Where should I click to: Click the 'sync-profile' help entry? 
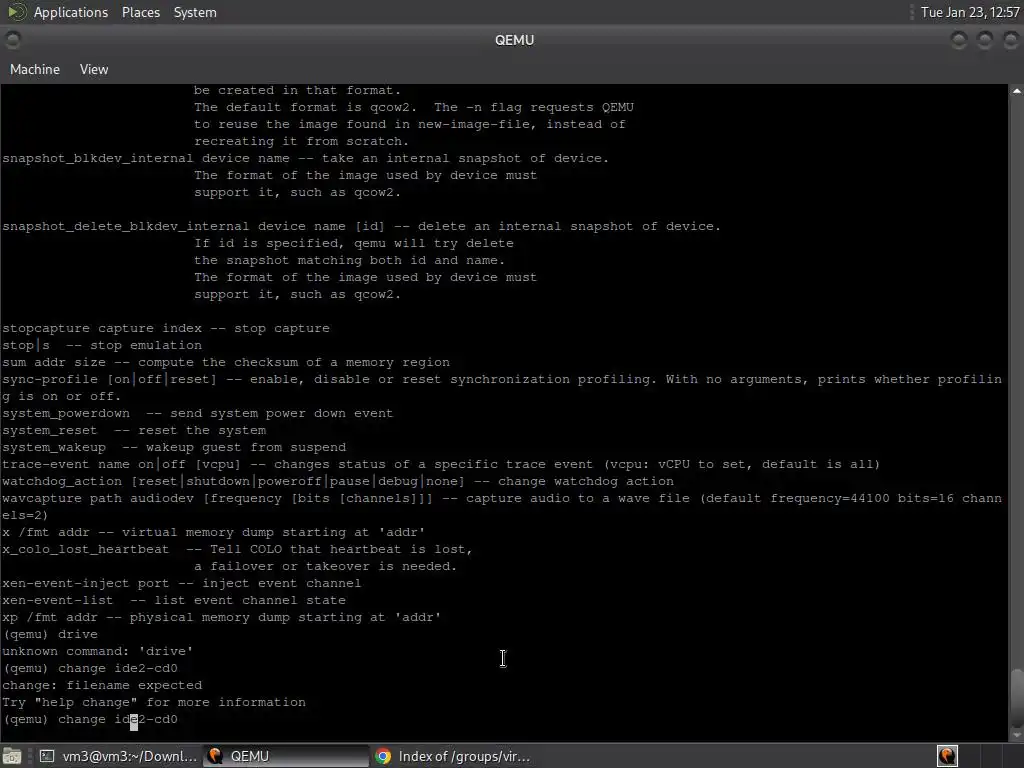pos(502,388)
